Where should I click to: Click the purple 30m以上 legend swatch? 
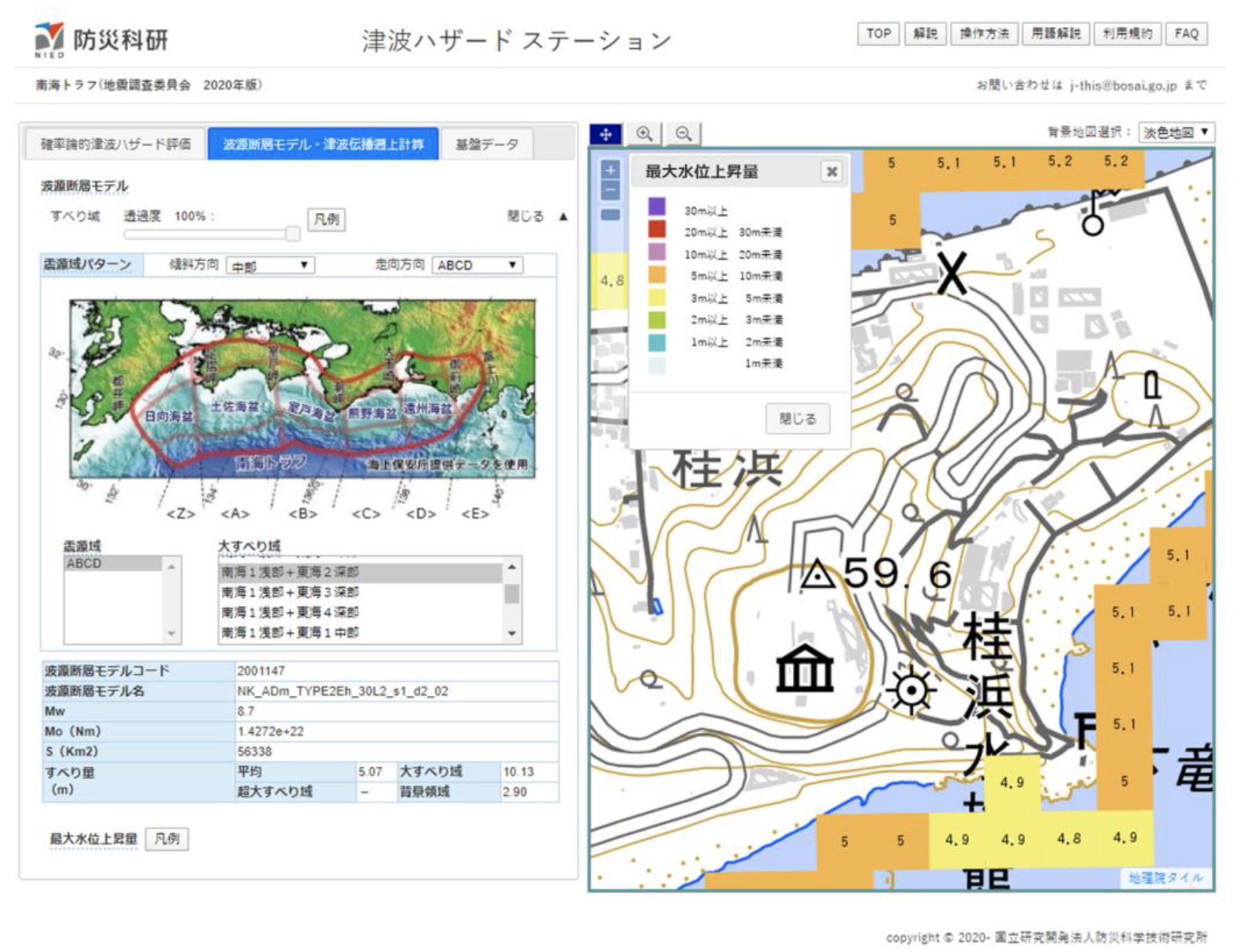[656, 207]
